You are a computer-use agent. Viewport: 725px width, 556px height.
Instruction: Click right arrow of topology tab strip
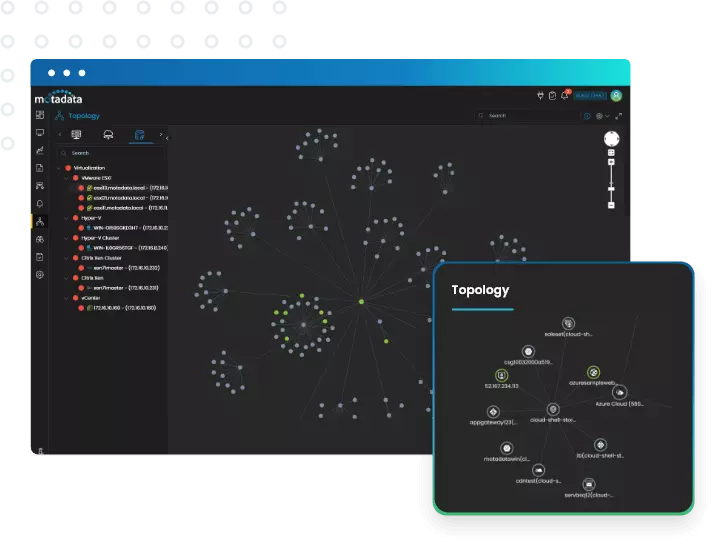pos(160,135)
